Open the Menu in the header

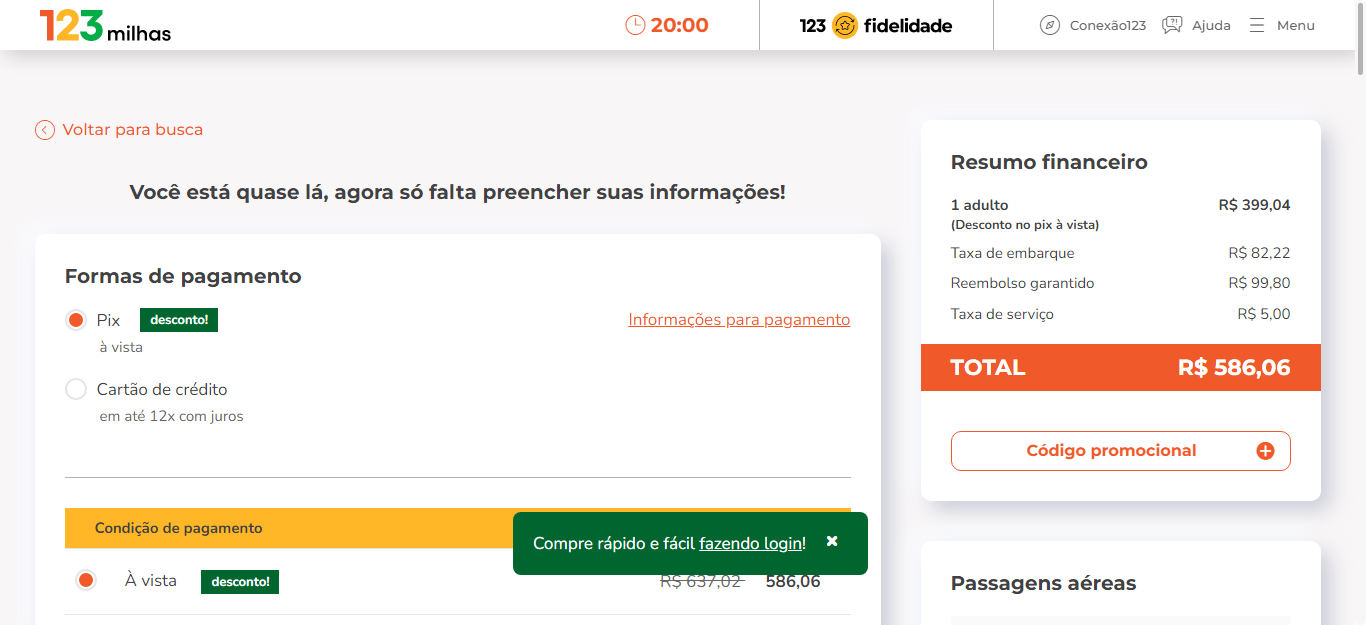[x=1282, y=25]
